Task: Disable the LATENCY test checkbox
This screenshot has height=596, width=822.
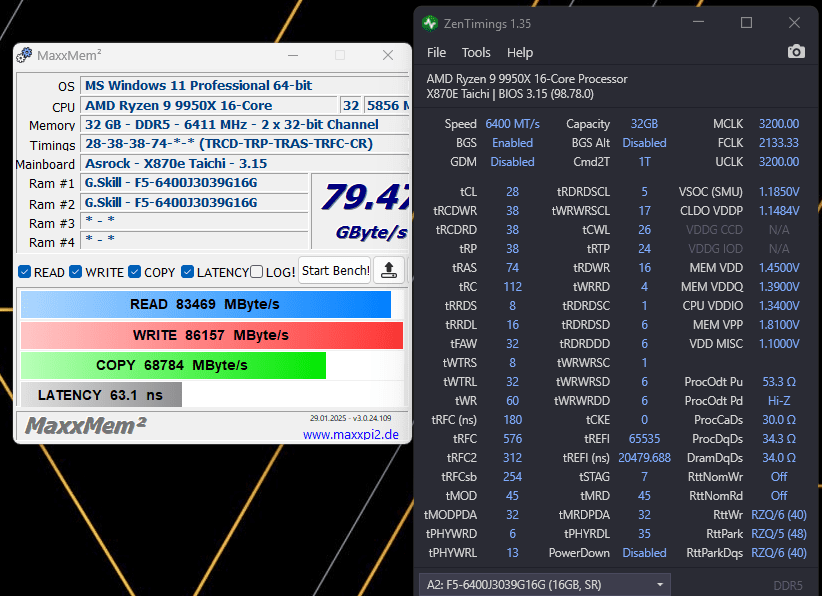Action: point(187,272)
